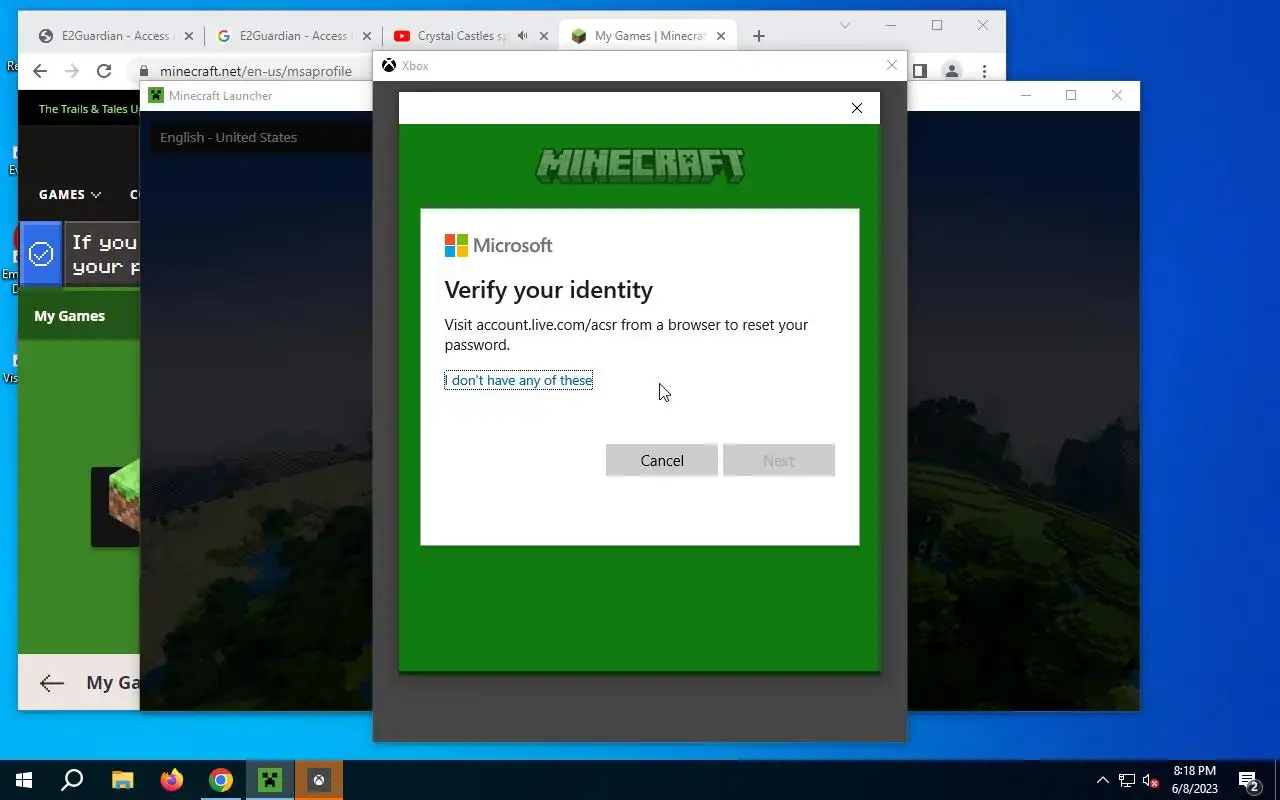
Task: Open File Explorer from the taskbar
Action: 122,780
